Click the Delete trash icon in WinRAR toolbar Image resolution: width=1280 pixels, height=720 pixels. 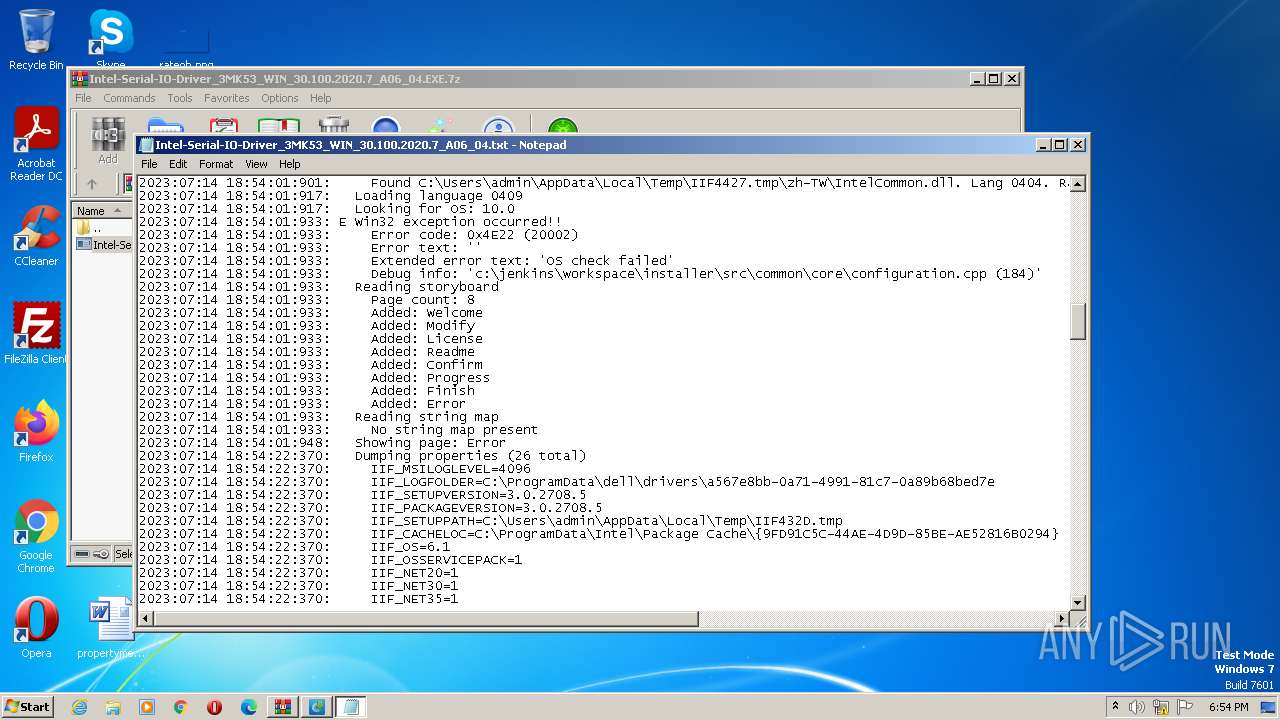click(334, 126)
